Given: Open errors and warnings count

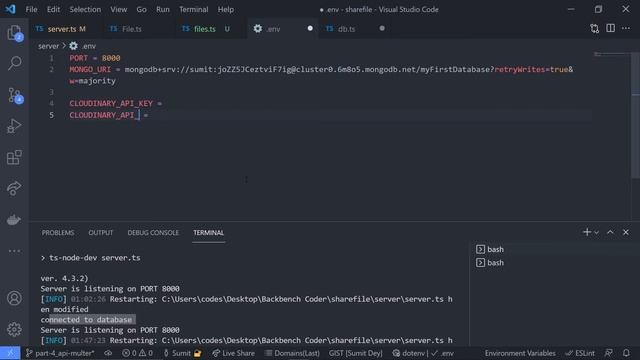Looking at the screenshot, I should 138,353.
